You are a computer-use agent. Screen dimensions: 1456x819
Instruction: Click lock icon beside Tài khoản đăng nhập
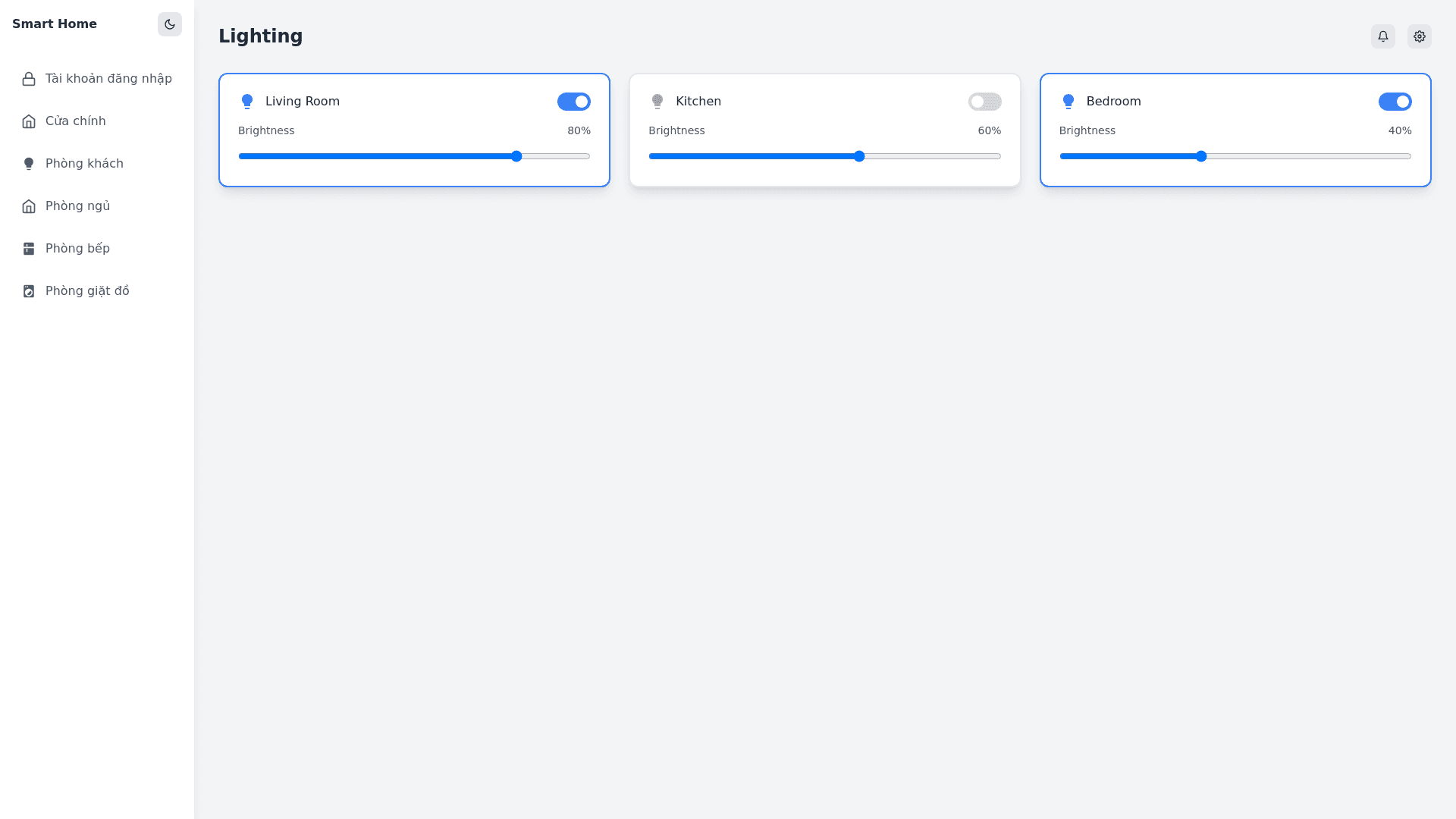coord(29,79)
